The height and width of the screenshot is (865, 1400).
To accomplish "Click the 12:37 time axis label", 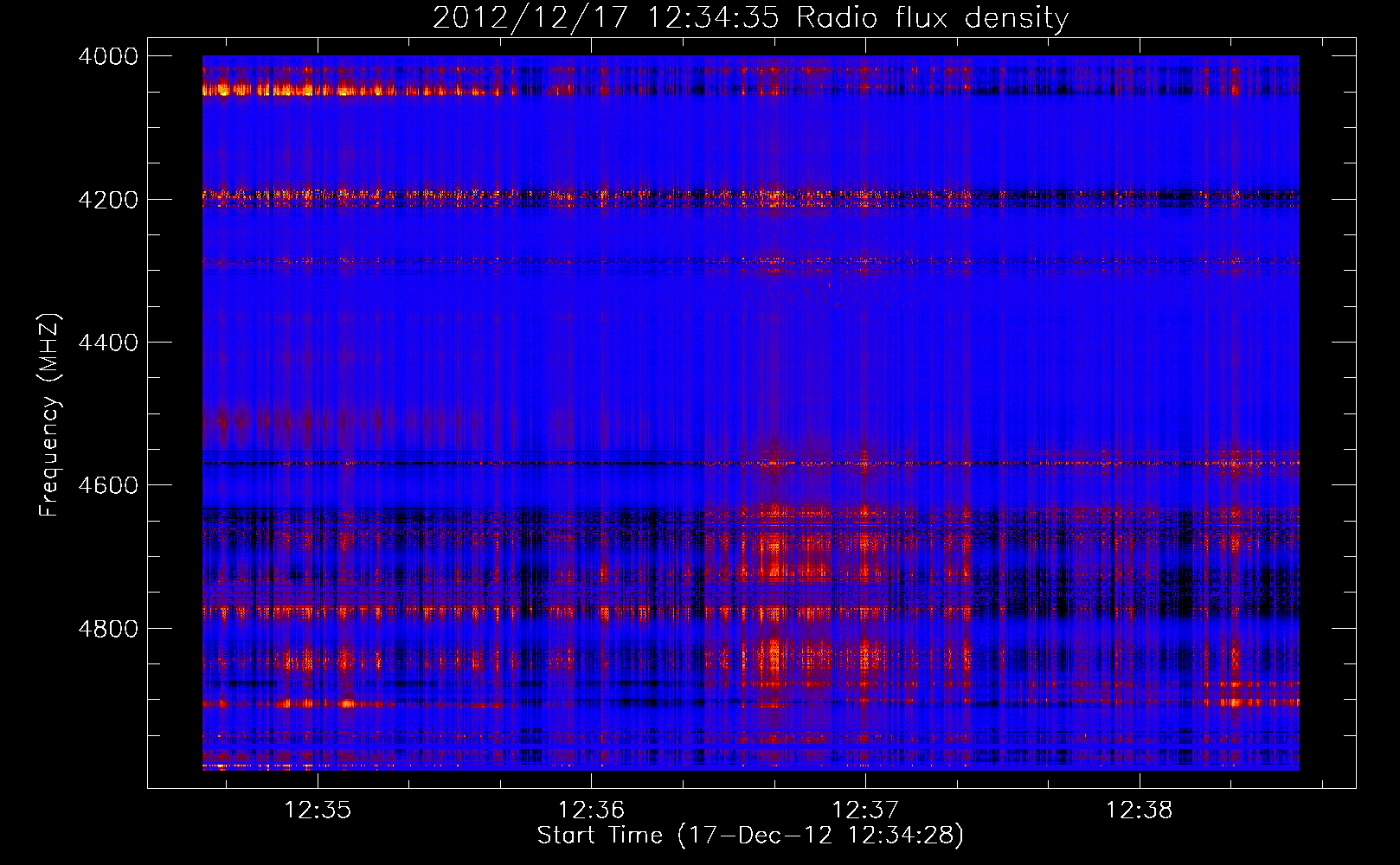I will [x=865, y=811].
